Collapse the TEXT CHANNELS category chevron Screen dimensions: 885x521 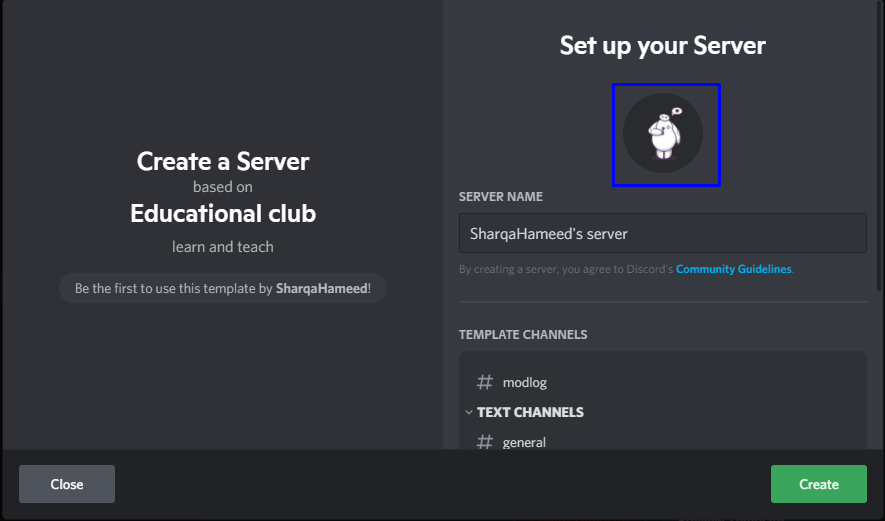pyautogui.click(x=468, y=412)
